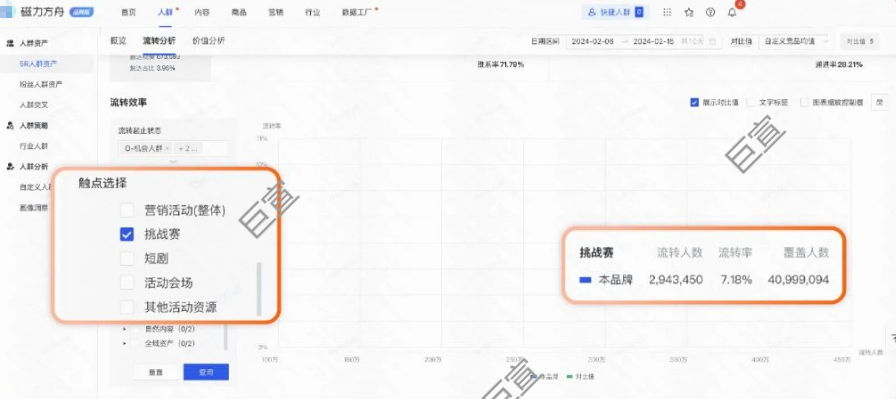The image size is (896, 399).
Task: Check the 自然内容 (0/2) checkbox
Action: click(x=135, y=329)
